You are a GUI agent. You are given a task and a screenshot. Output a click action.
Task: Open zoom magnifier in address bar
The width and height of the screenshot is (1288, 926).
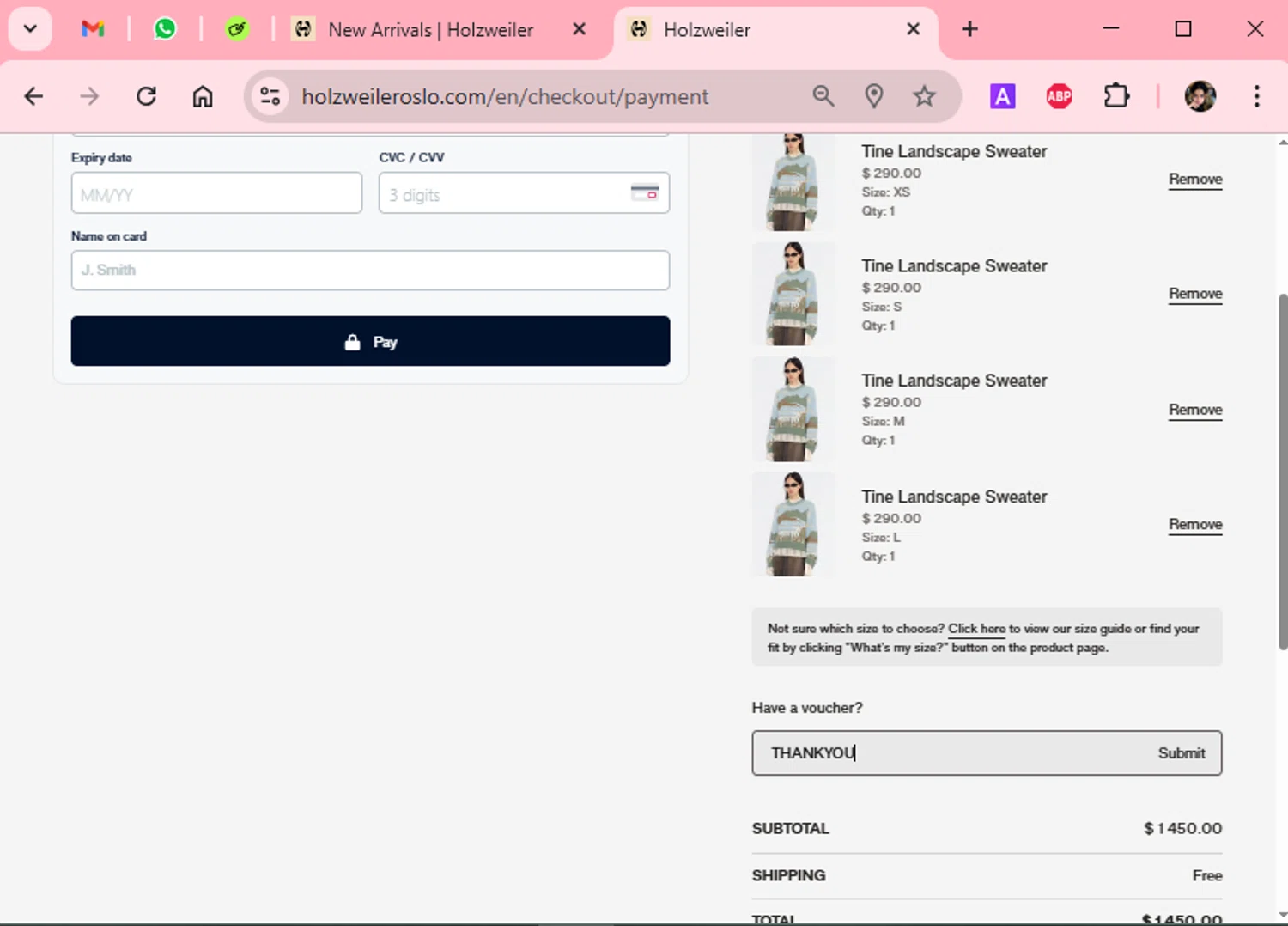[823, 96]
